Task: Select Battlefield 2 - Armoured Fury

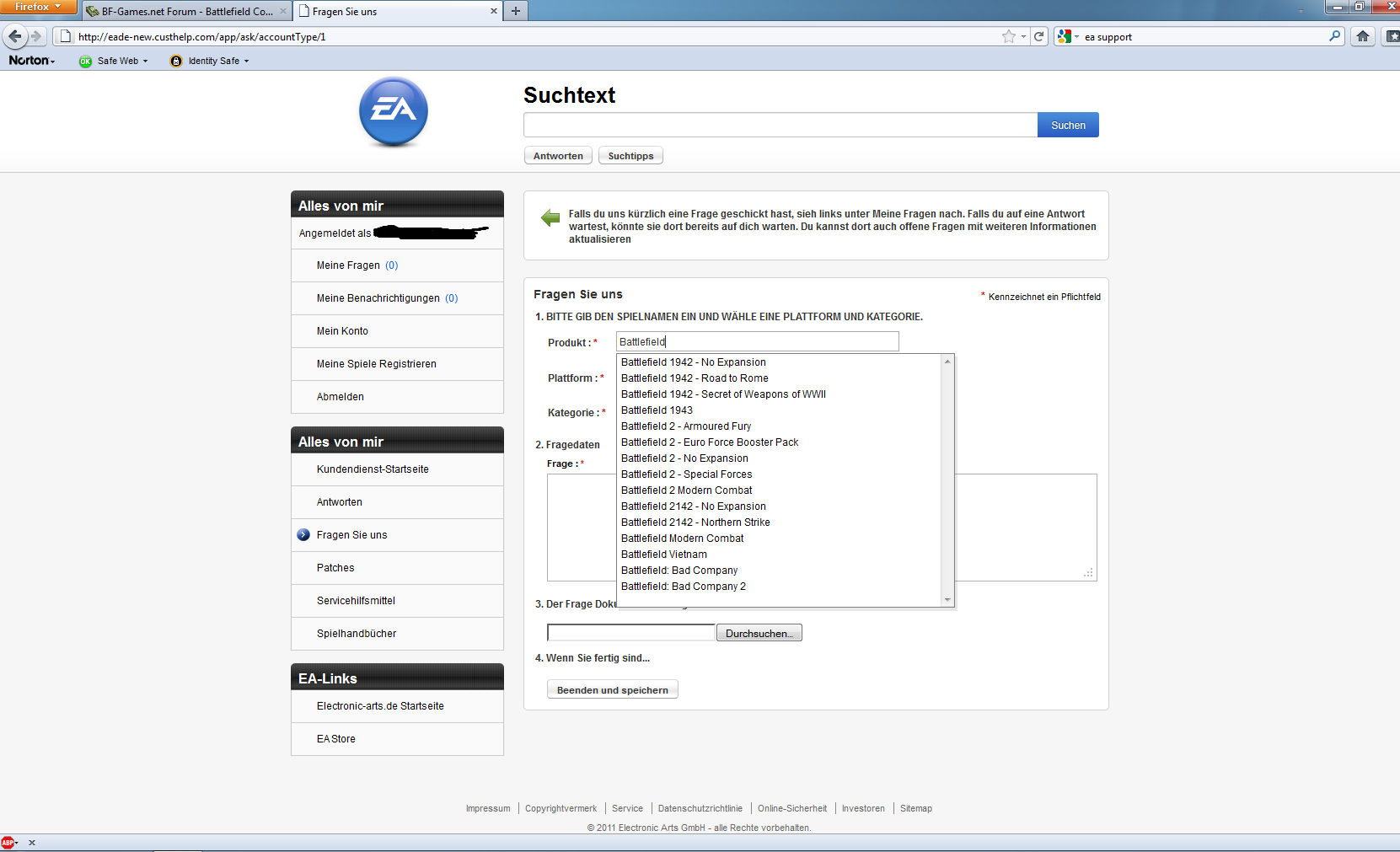Action: pos(686,426)
